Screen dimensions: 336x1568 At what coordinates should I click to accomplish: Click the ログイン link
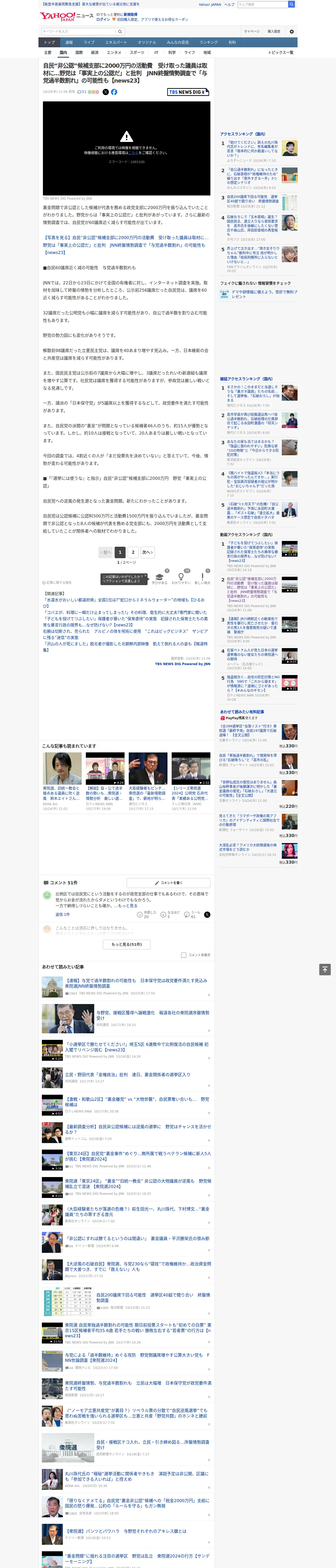[103, 20]
